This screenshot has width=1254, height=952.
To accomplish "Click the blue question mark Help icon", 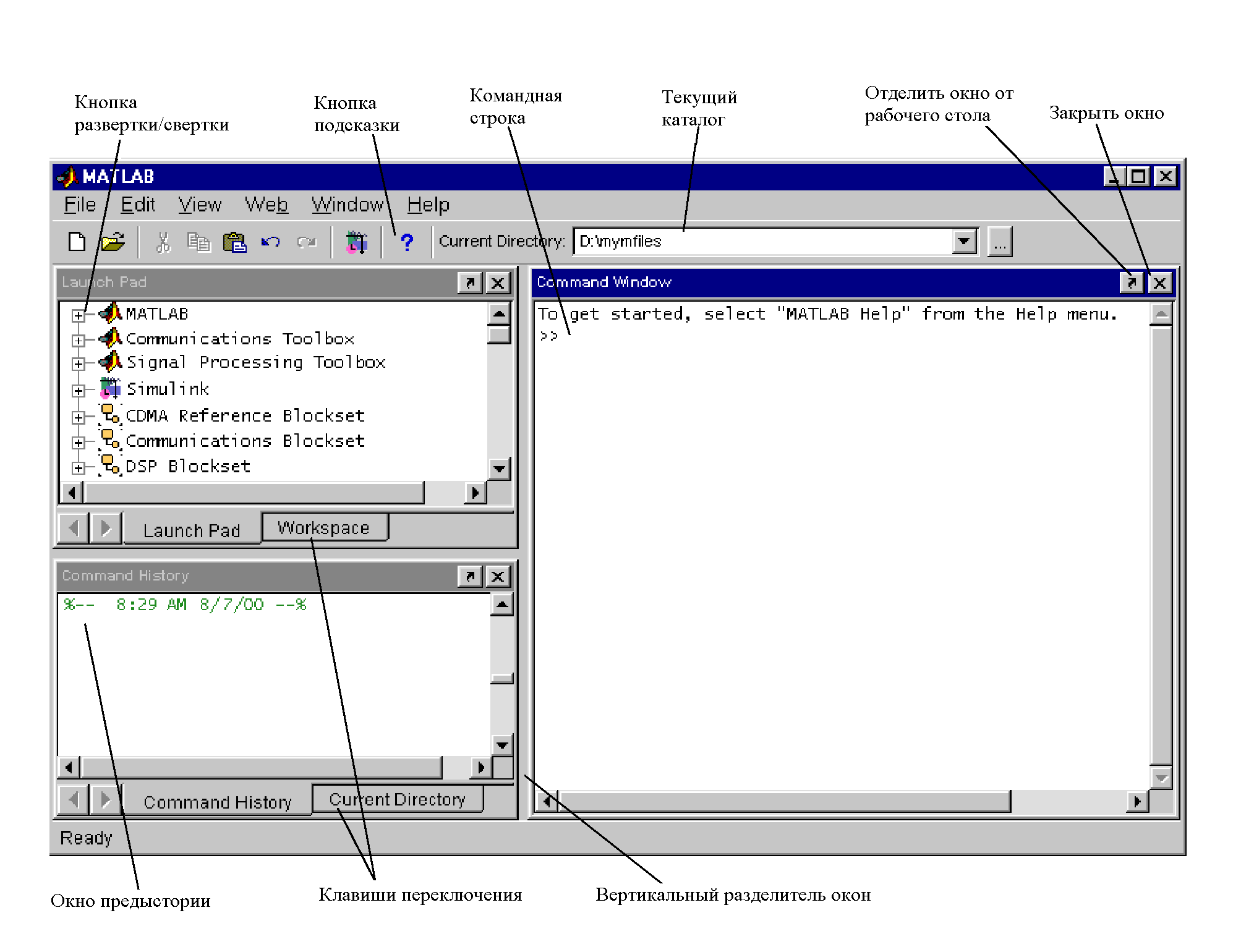I will tap(406, 242).
